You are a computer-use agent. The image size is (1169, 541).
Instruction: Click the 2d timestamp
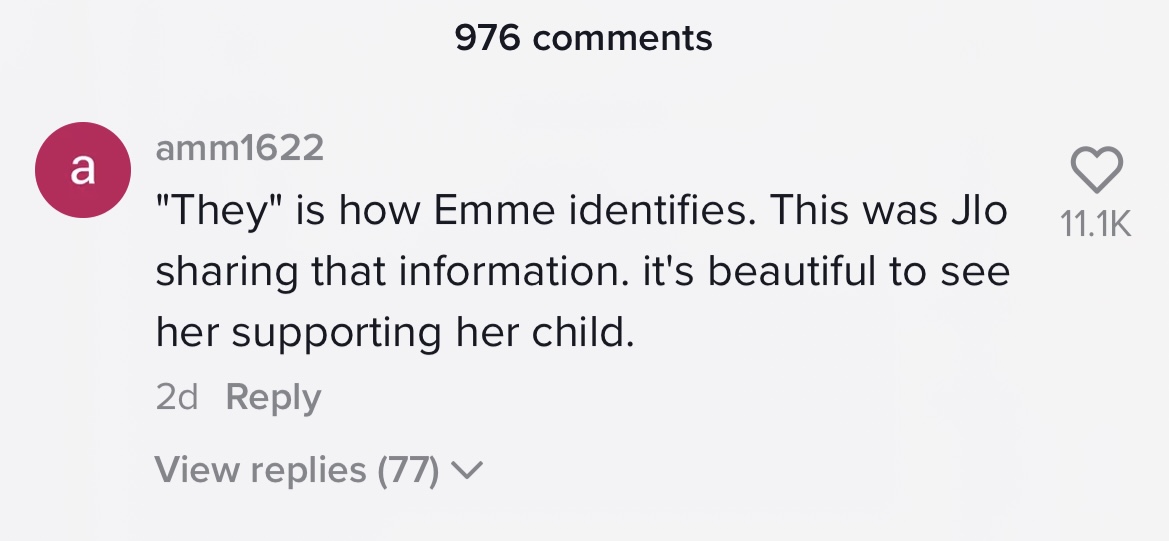[177, 397]
